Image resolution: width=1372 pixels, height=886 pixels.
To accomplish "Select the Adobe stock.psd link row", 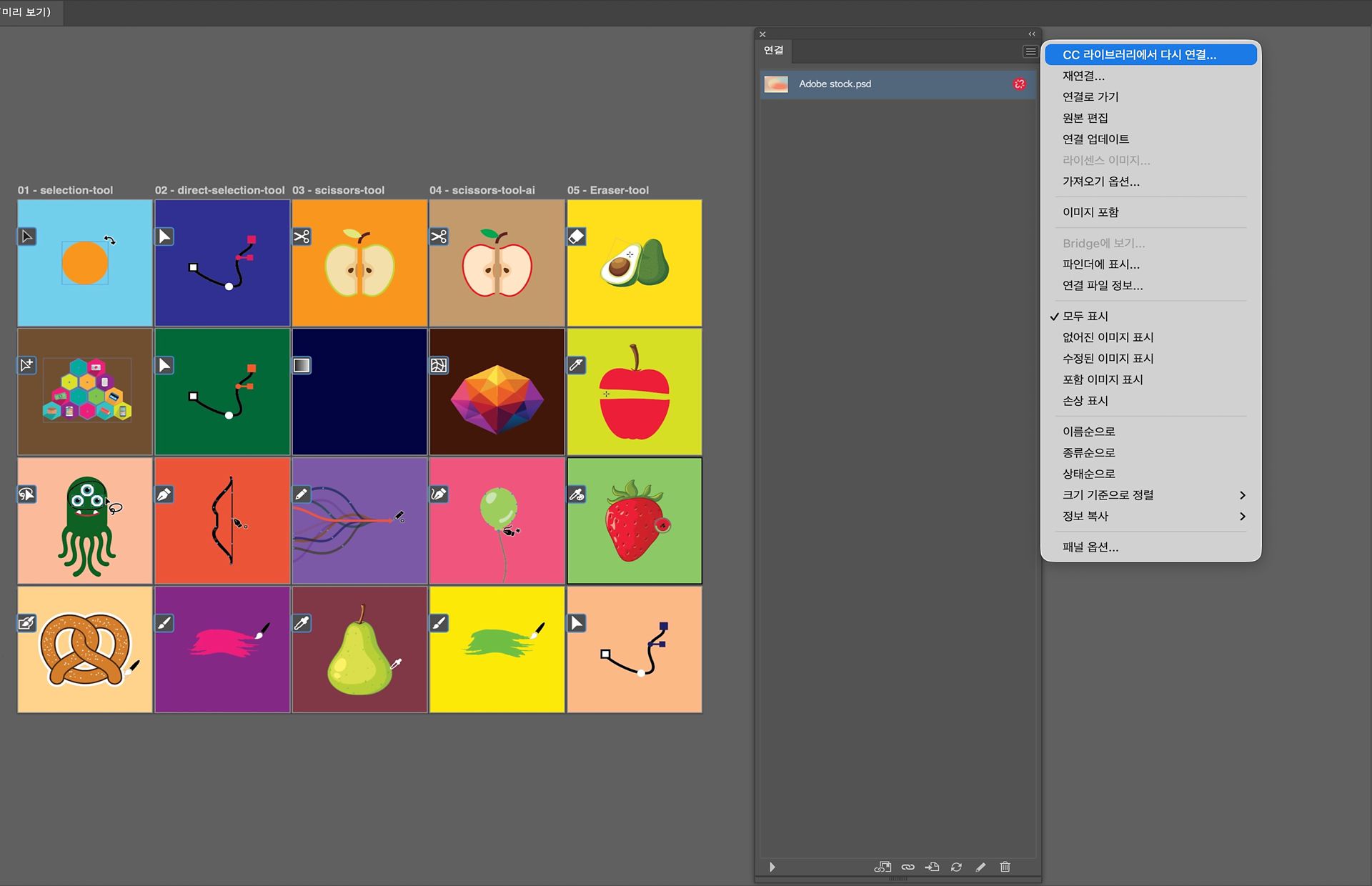I will click(898, 84).
